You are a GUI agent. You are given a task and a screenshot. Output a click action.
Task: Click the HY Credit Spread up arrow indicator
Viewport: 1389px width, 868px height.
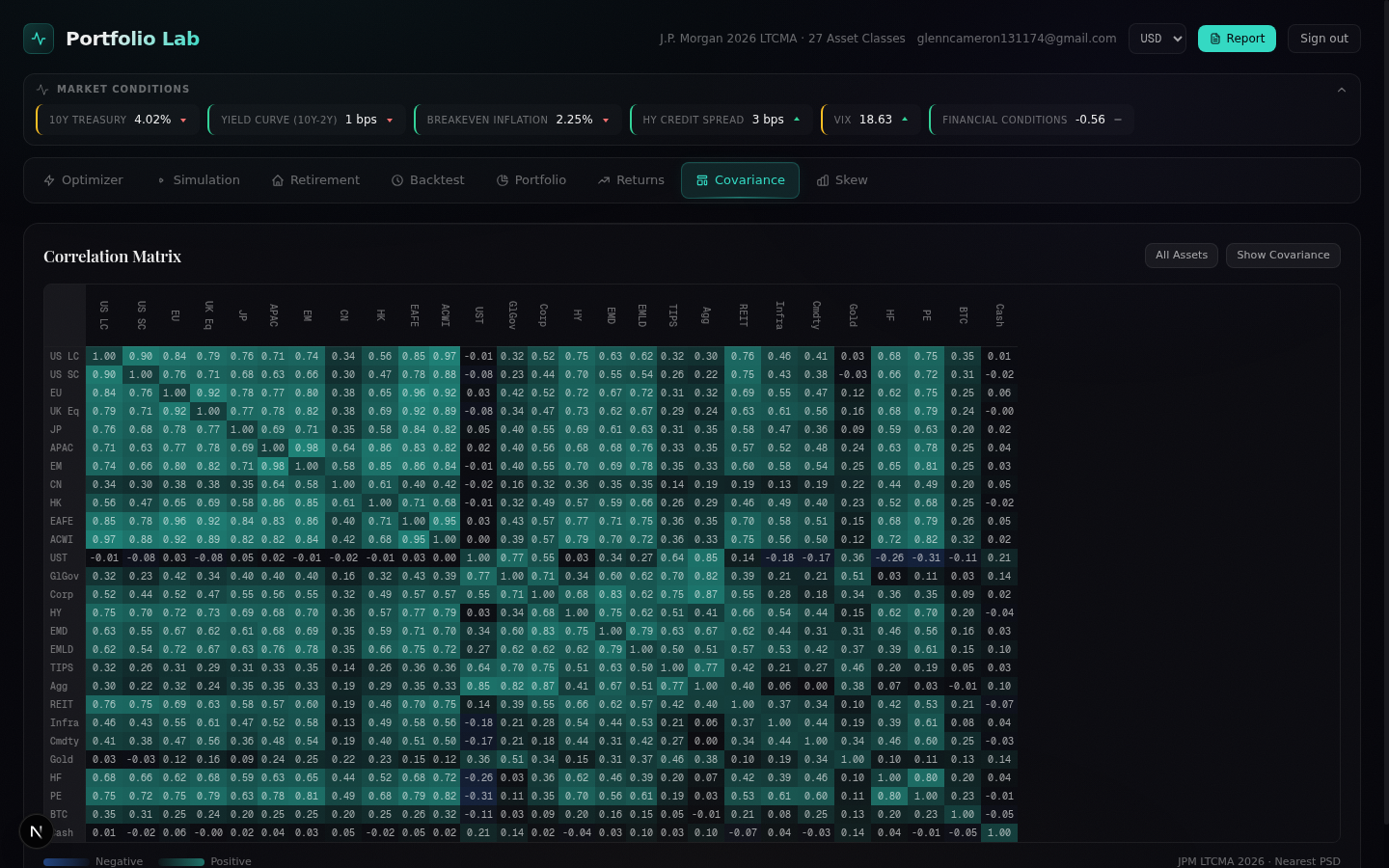[x=797, y=120]
